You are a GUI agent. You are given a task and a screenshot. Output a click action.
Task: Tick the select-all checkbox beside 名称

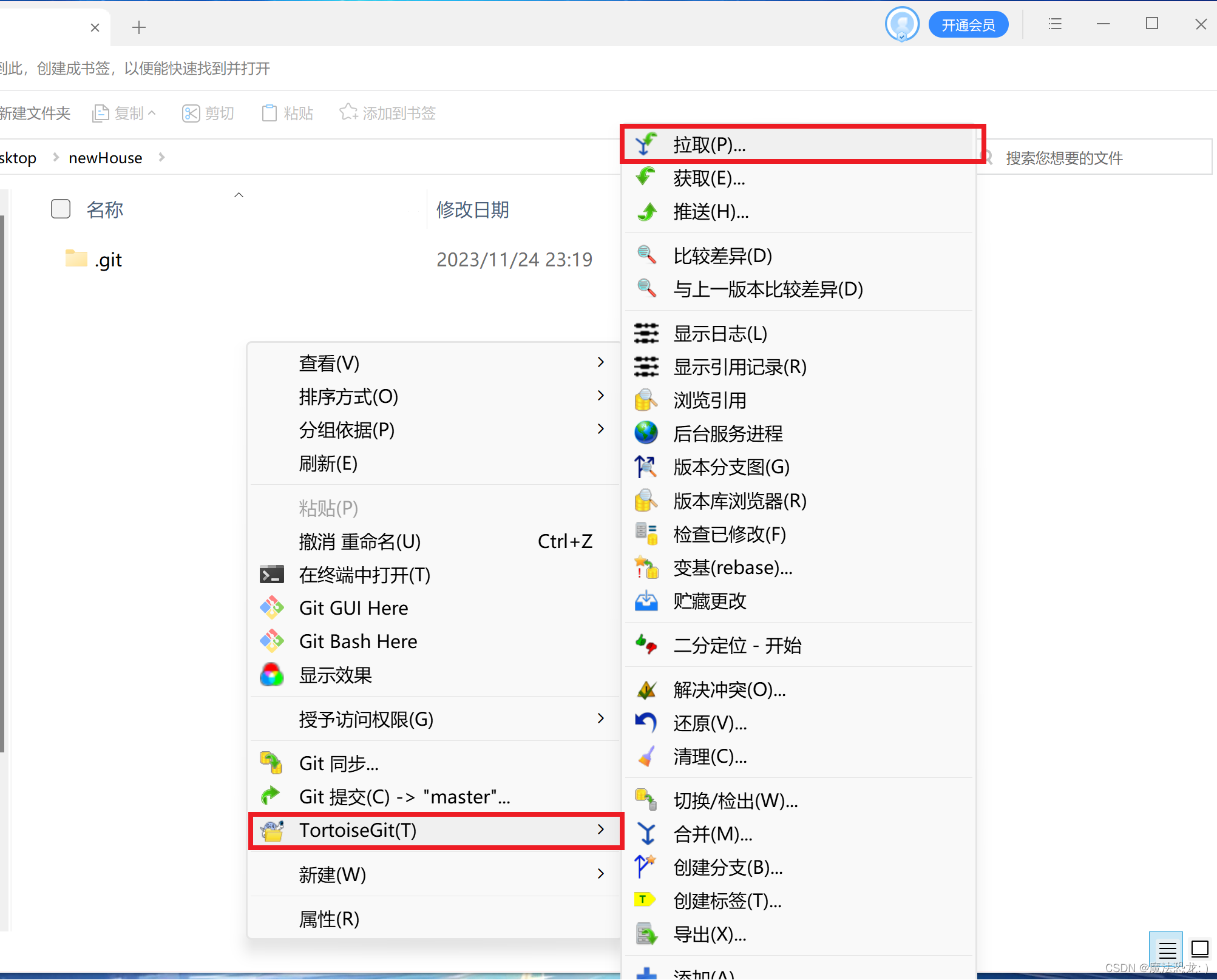click(x=61, y=209)
